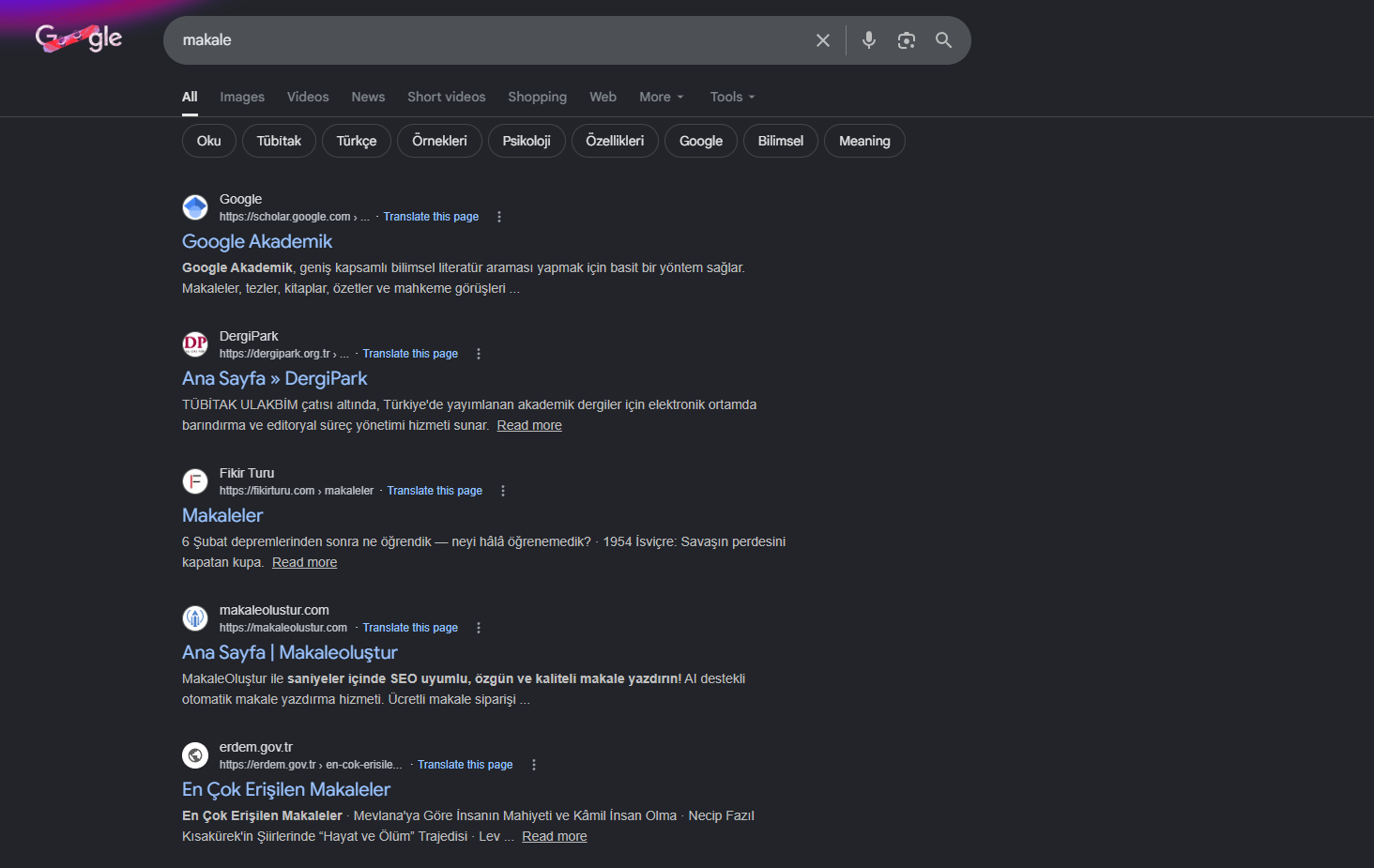Image resolution: width=1374 pixels, height=868 pixels.
Task: Switch to the Images tab
Action: (x=242, y=97)
